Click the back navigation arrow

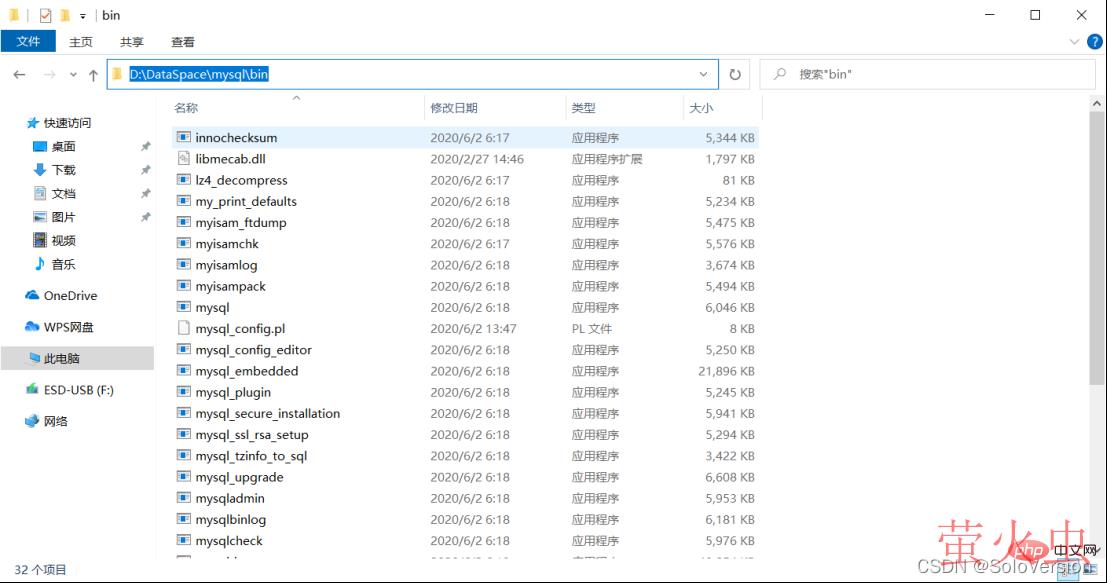[x=19, y=75]
